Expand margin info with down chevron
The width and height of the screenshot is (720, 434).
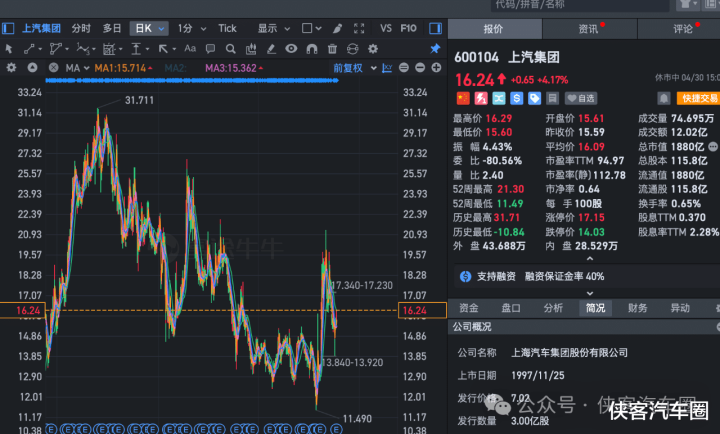click(590, 293)
